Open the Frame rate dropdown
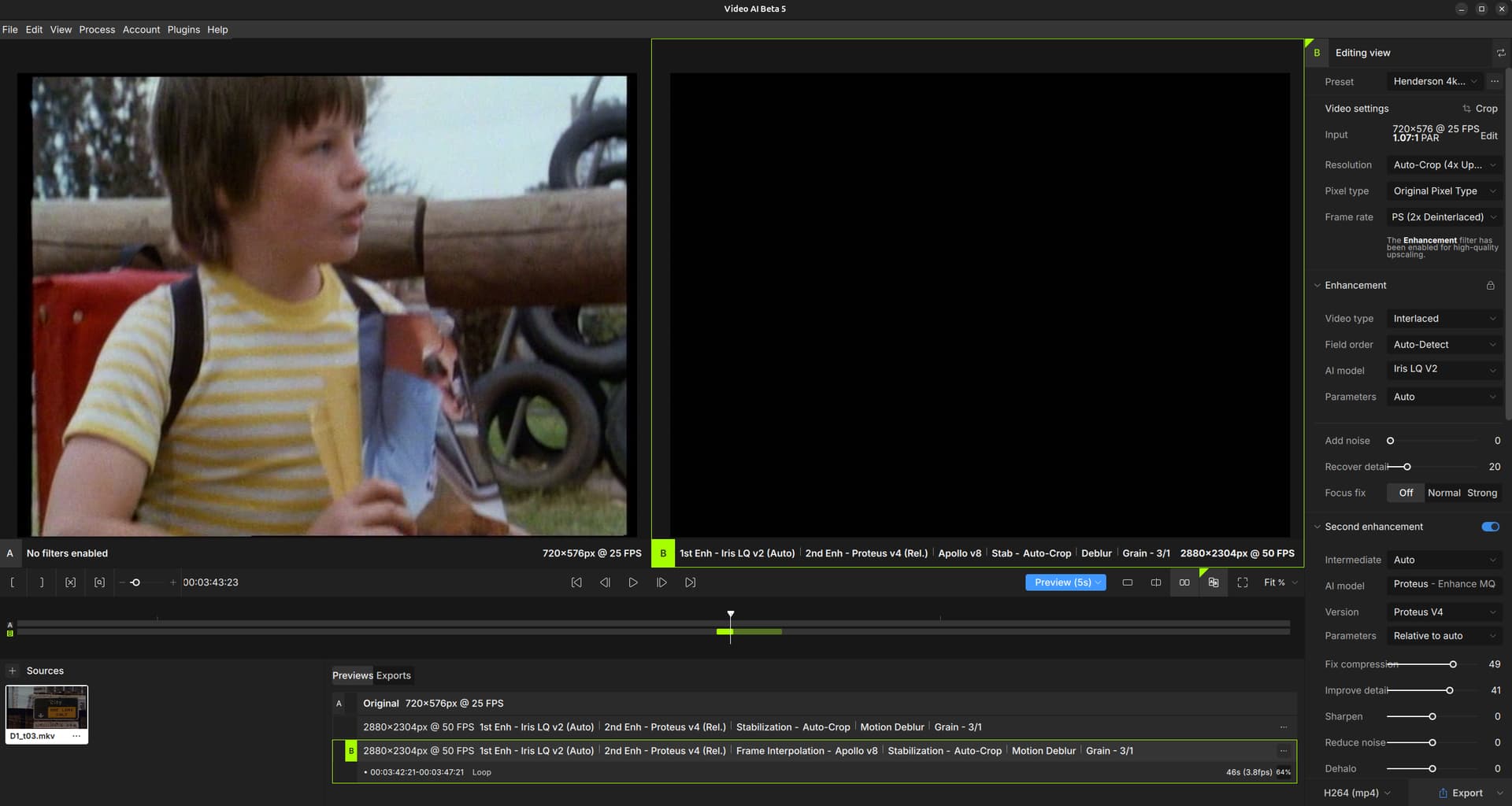This screenshot has width=1512, height=806. [1443, 217]
